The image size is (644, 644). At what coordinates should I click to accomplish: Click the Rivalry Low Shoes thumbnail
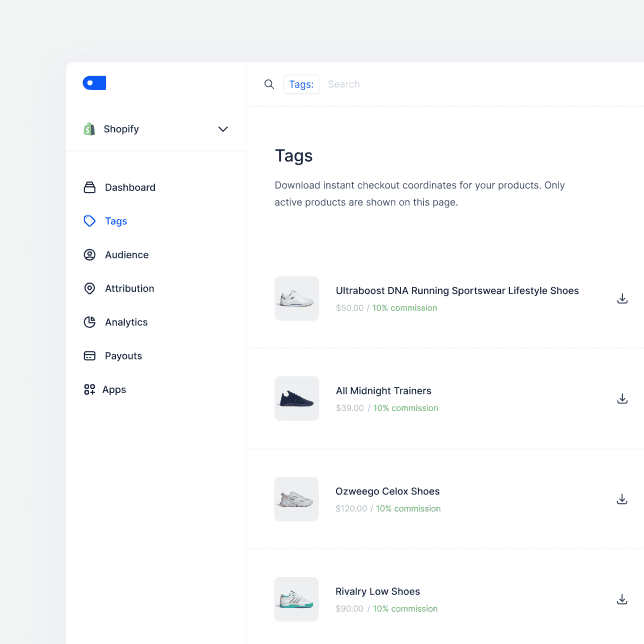297,599
